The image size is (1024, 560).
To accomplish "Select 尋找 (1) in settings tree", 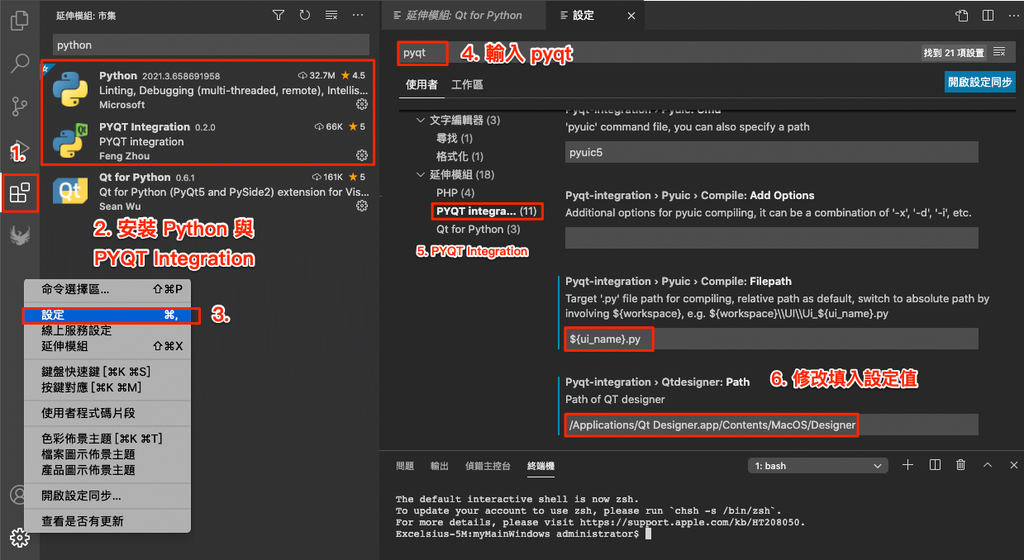I will [x=454, y=138].
